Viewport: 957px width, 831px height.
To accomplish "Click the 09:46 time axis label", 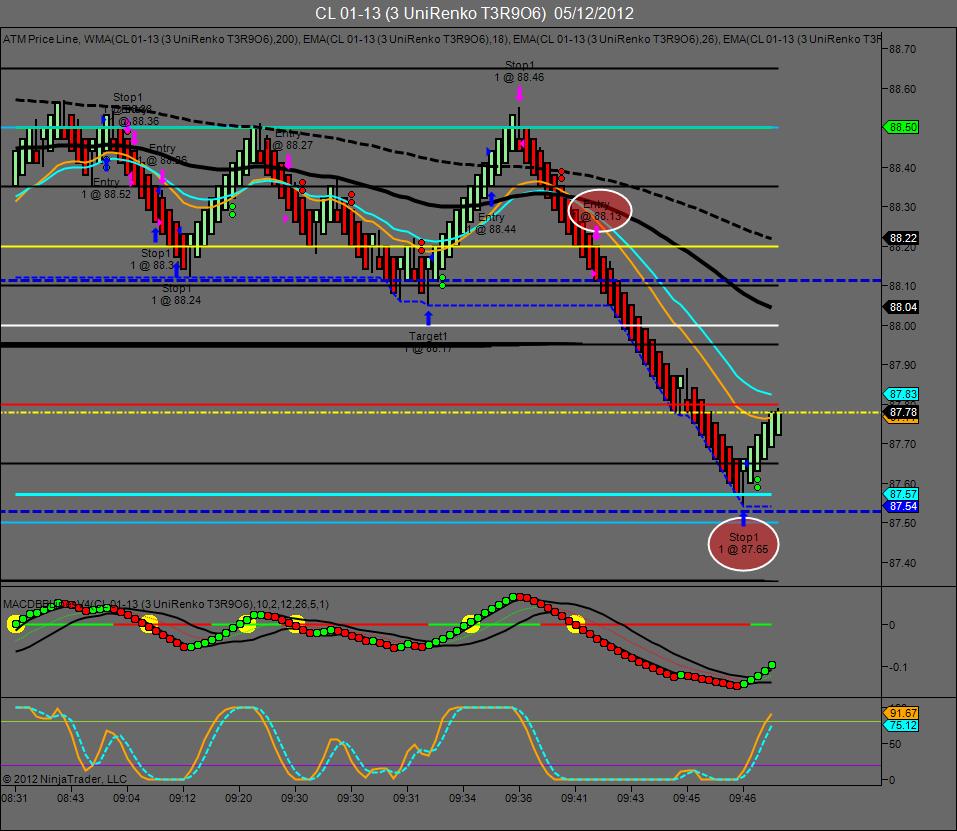I will pyautogui.click(x=743, y=798).
